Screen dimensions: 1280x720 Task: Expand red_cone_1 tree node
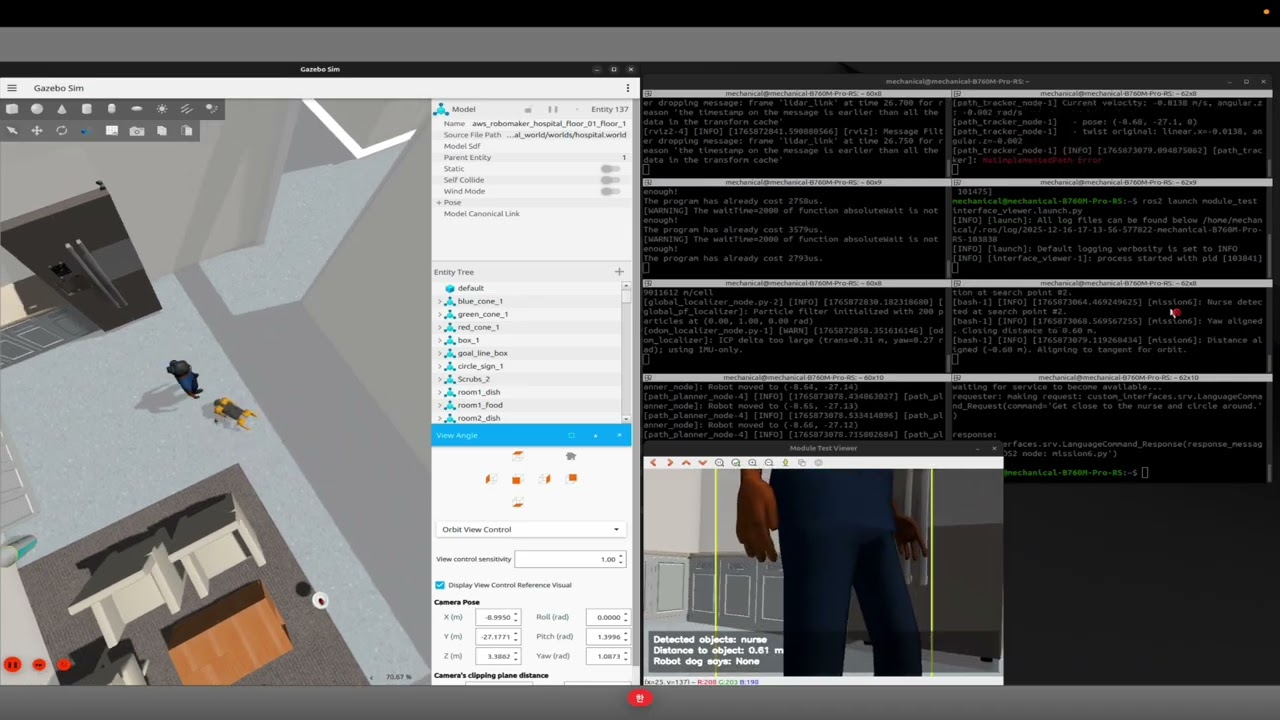click(440, 327)
